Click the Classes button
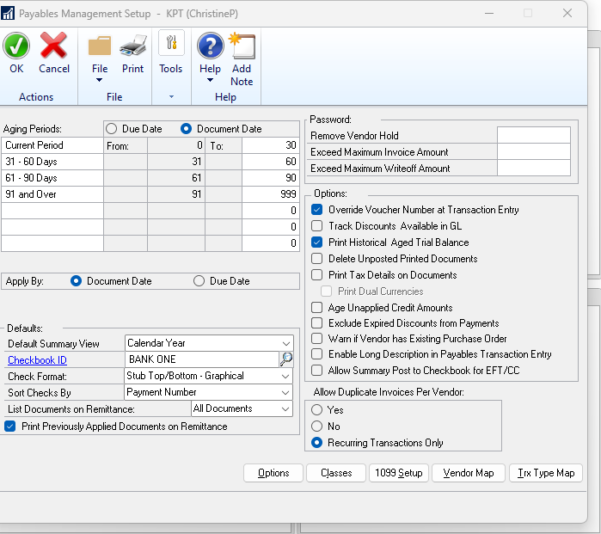 336,473
